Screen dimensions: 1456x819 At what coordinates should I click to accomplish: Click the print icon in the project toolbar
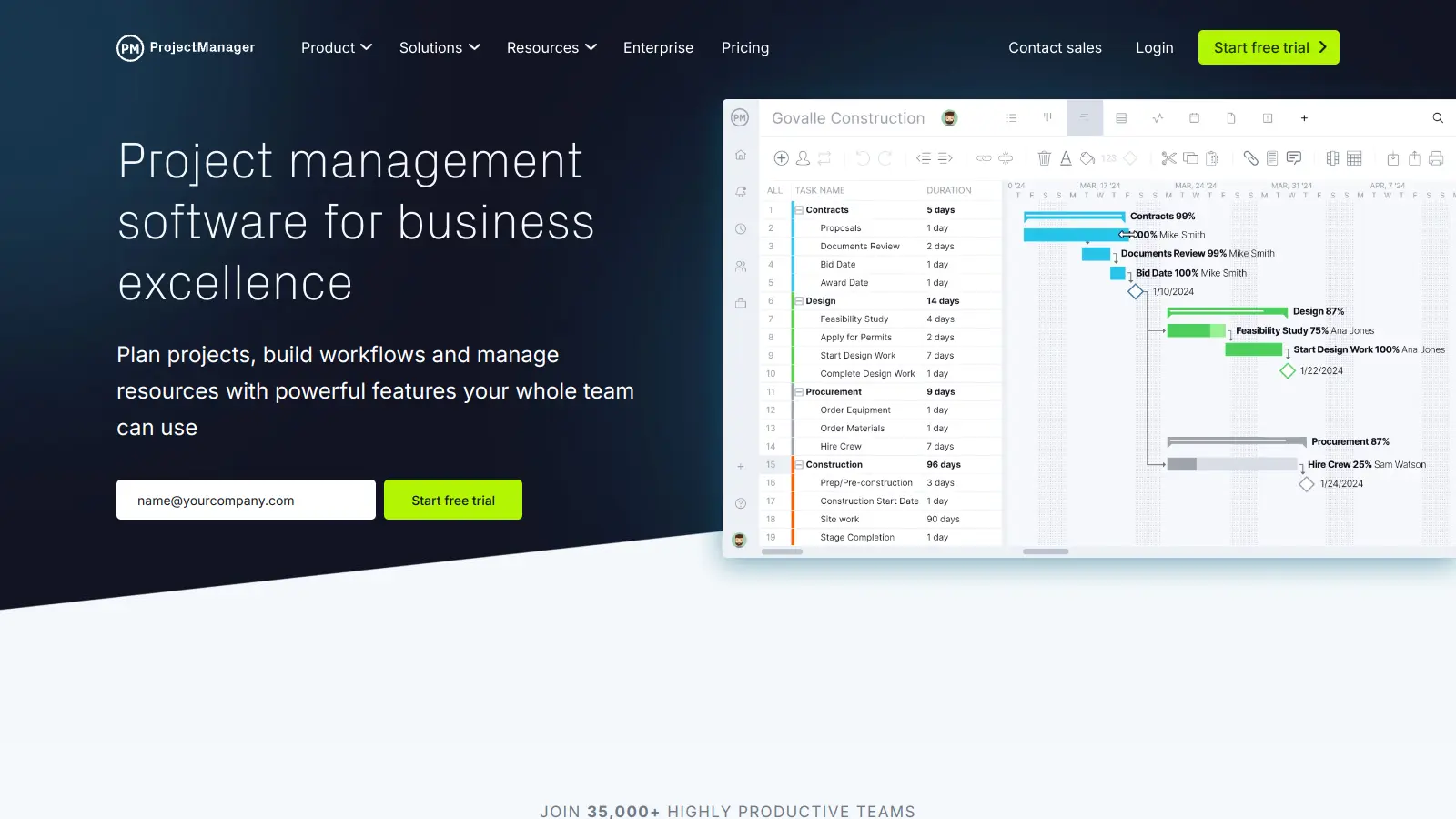[x=1435, y=158]
